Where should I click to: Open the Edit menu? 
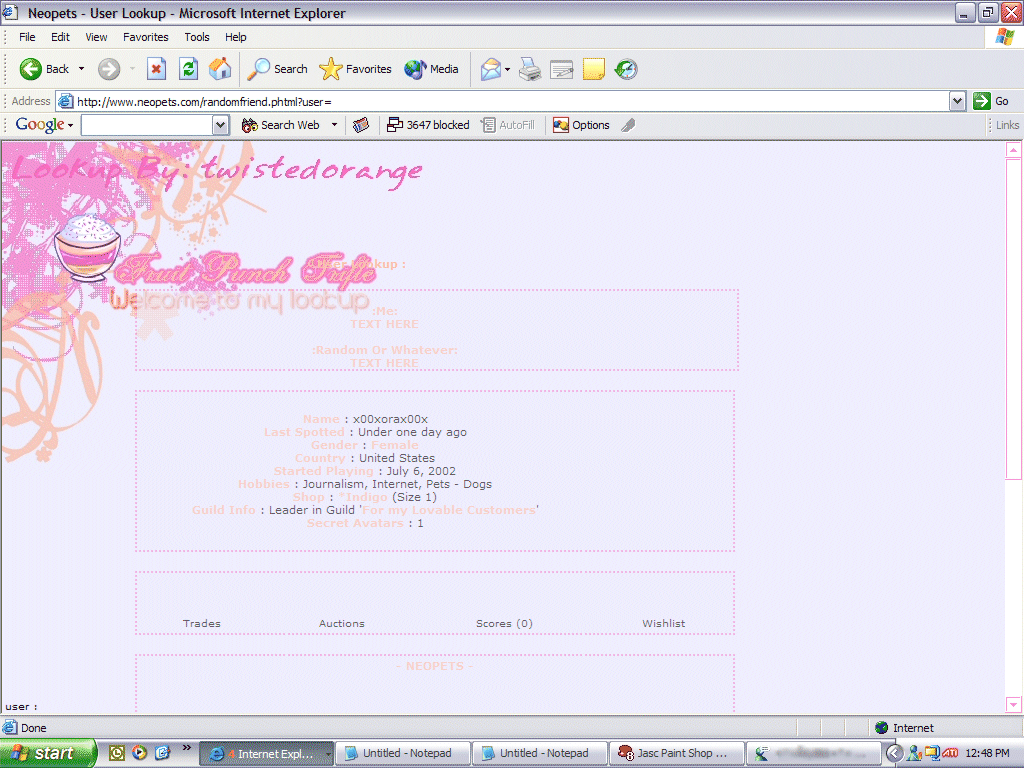click(60, 37)
